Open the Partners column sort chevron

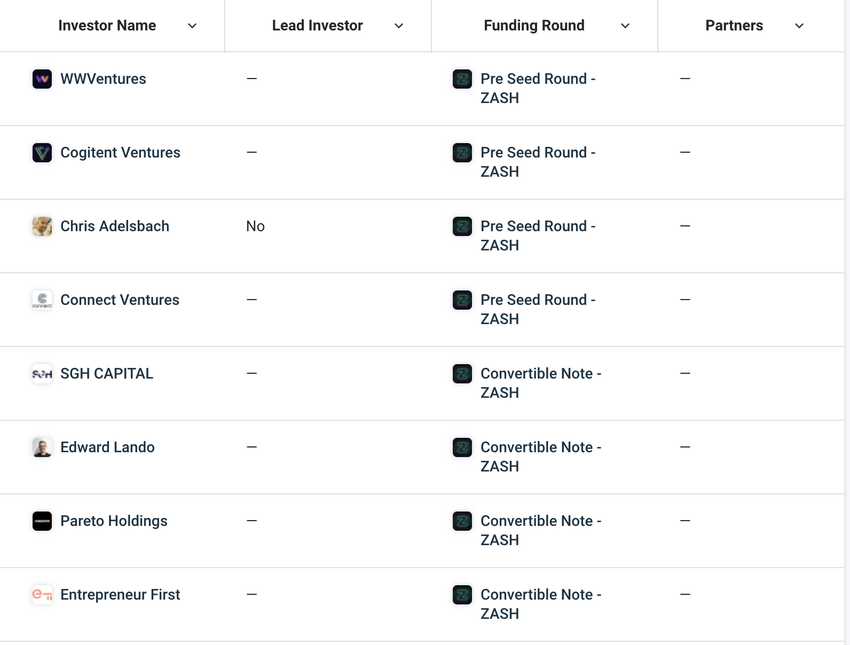[799, 26]
